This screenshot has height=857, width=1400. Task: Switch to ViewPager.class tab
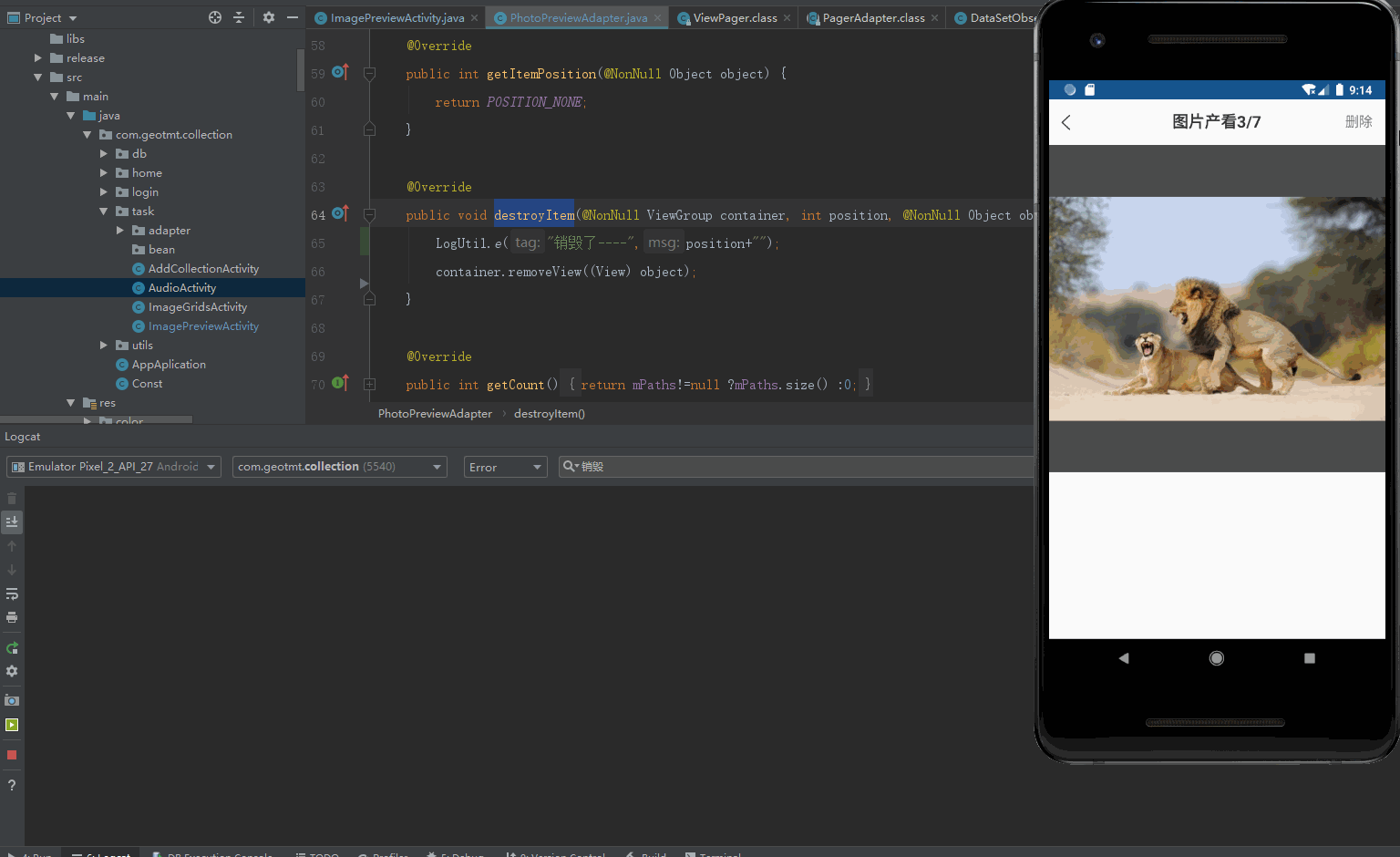(735, 17)
